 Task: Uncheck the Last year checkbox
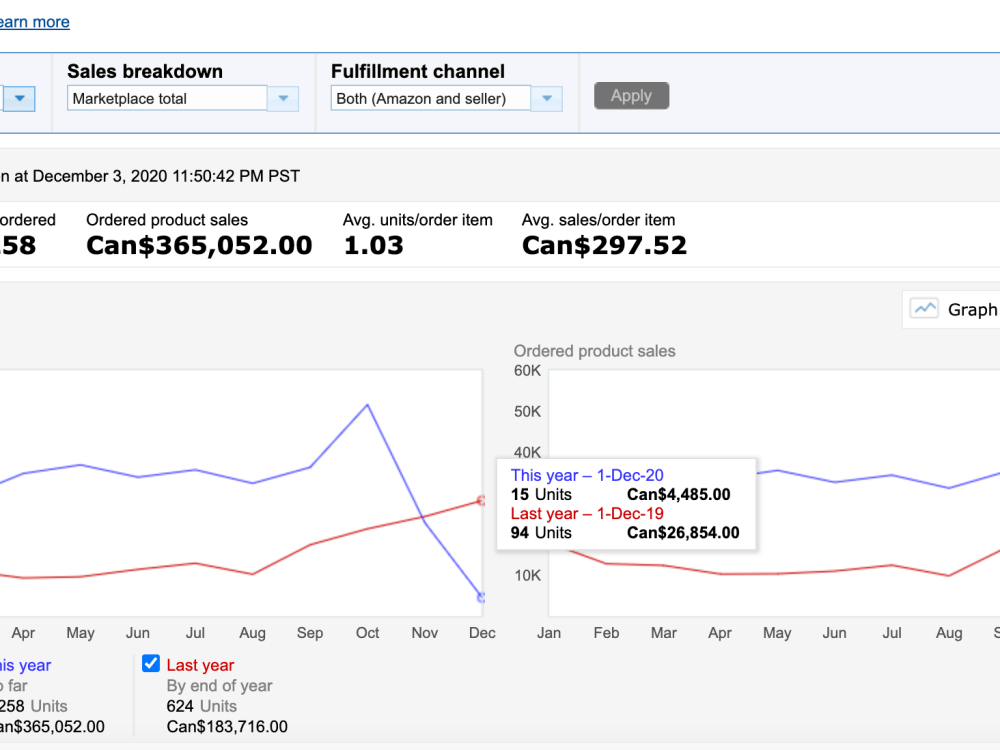[x=151, y=663]
